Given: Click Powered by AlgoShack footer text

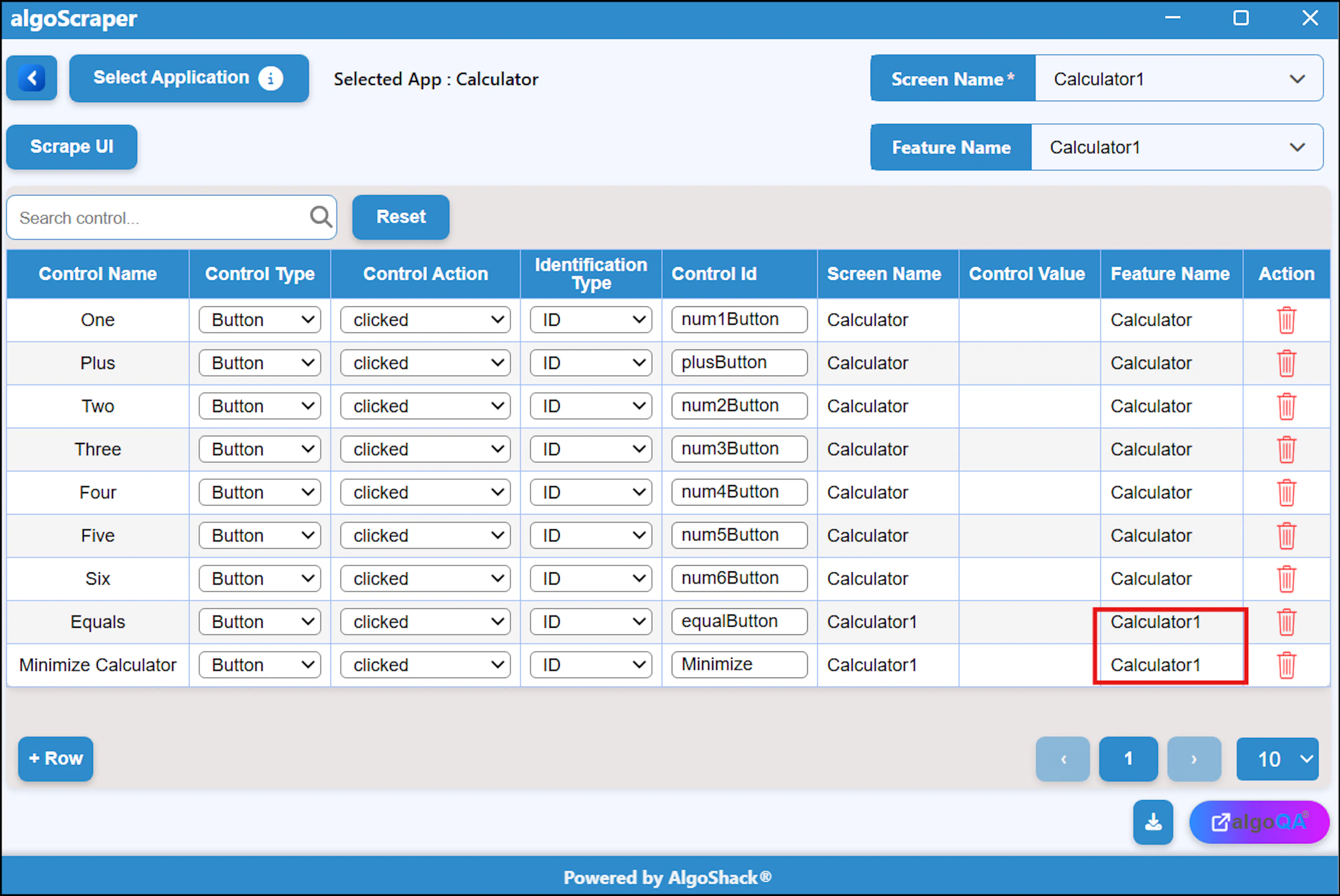Looking at the screenshot, I should [667, 877].
